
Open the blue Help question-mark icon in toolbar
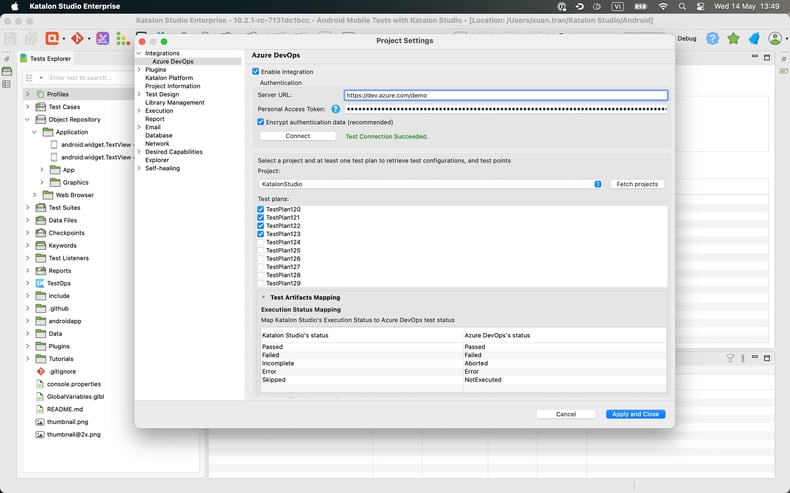(x=712, y=38)
